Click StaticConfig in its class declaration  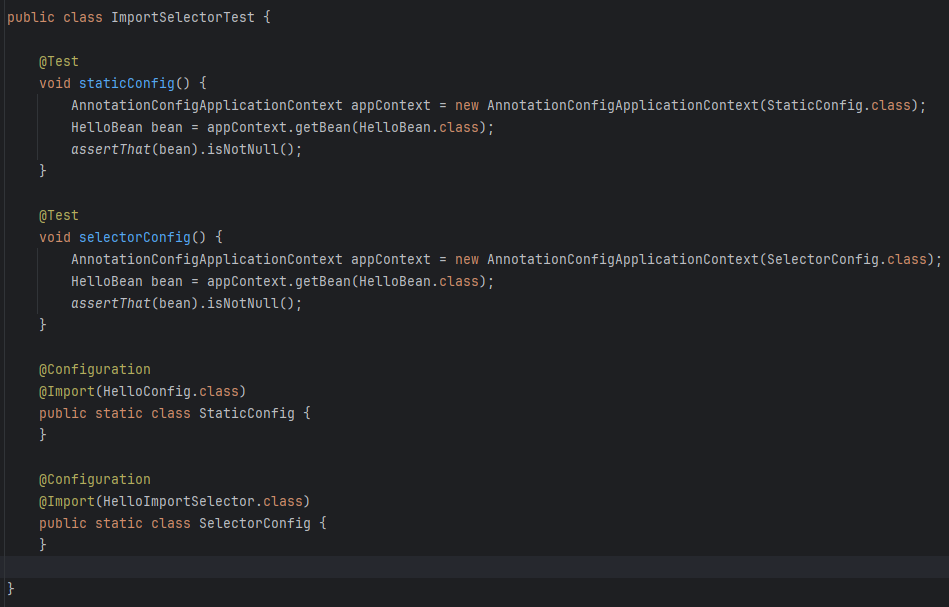point(247,413)
